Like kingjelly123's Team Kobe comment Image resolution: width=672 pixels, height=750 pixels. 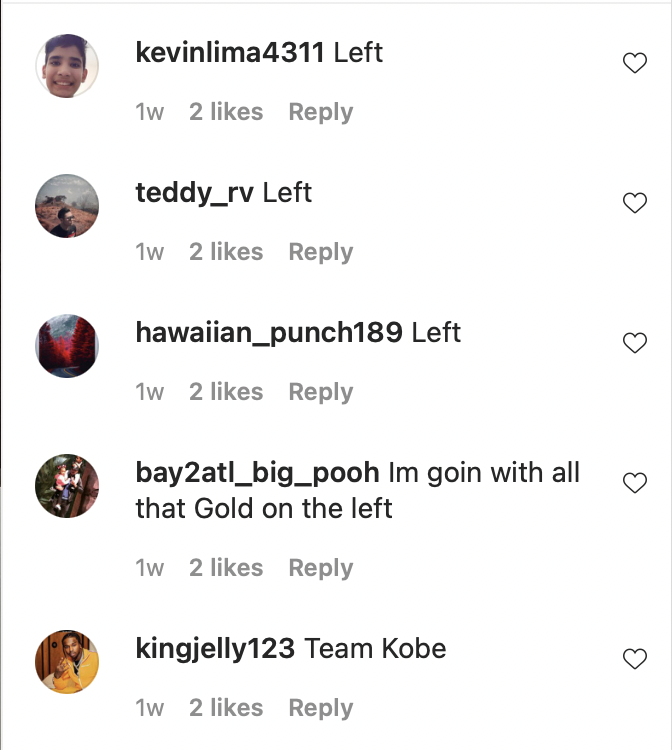pos(635,660)
